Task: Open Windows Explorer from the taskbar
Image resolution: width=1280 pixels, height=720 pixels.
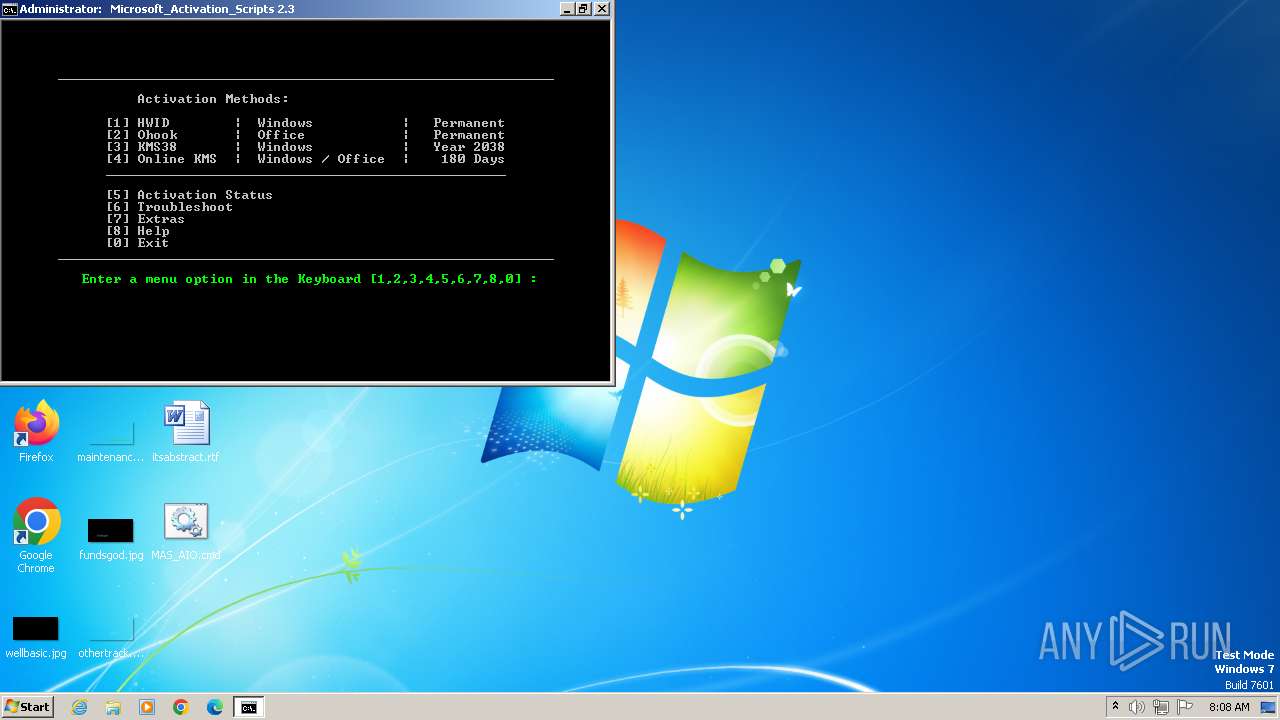Action: click(x=113, y=707)
